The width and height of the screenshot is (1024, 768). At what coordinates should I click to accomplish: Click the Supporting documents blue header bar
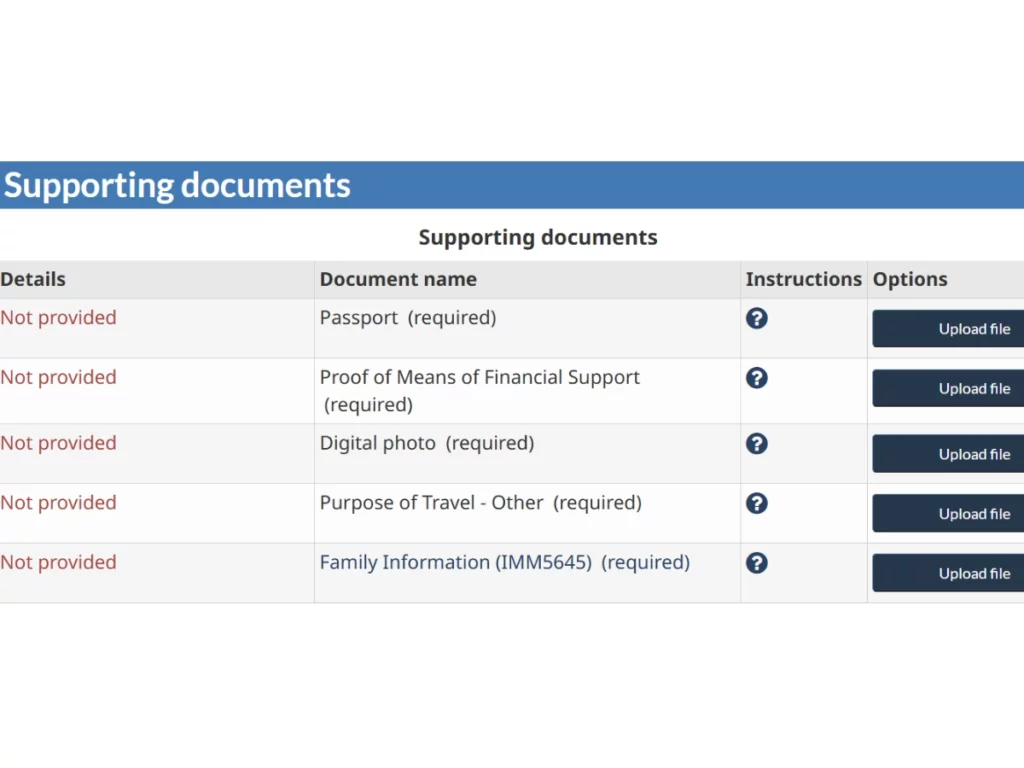point(177,185)
